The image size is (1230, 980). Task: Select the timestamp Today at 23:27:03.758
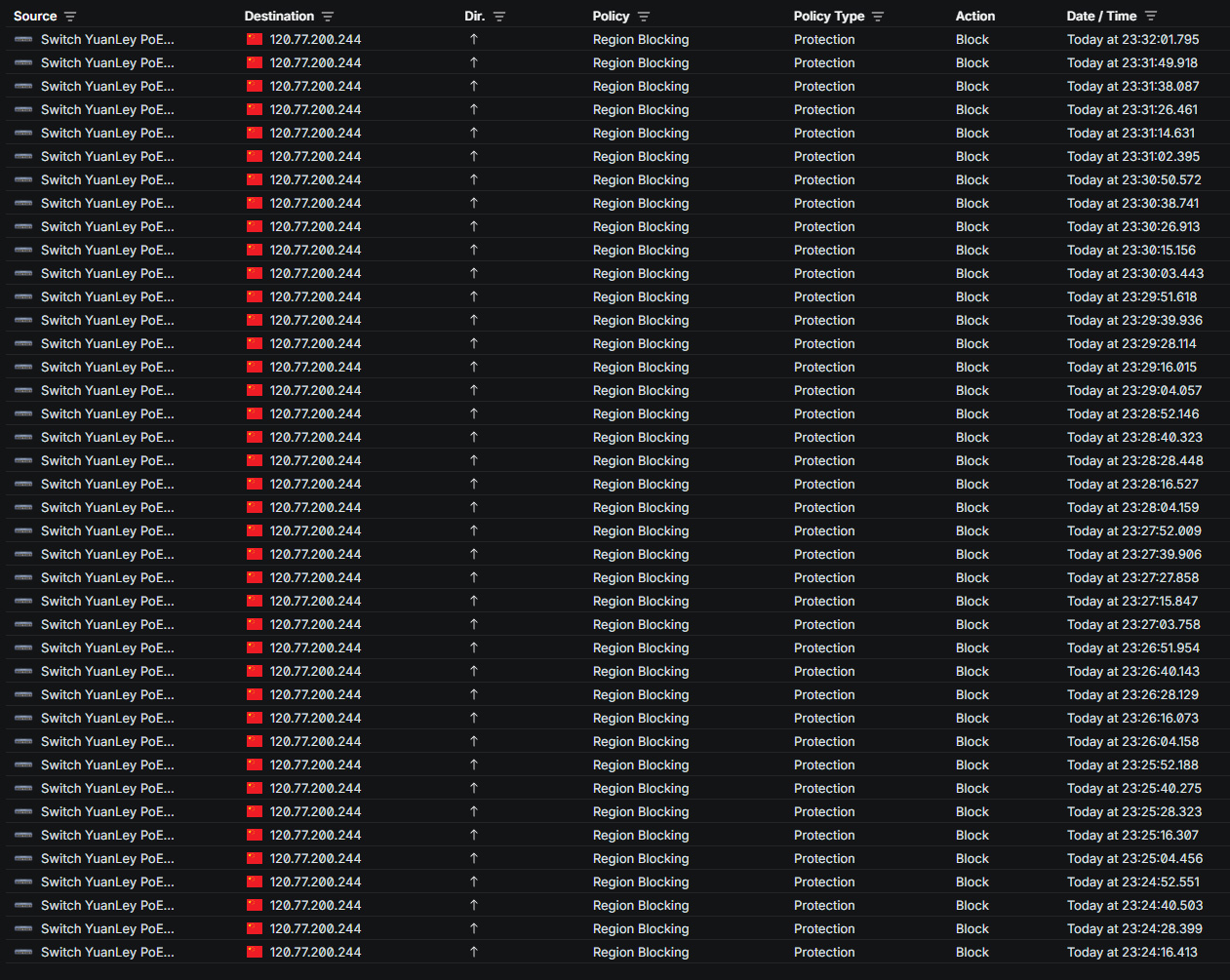pos(1133,625)
